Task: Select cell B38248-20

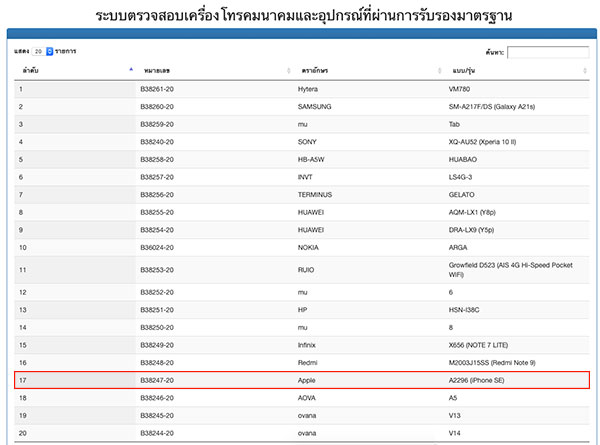Action: click(157, 363)
